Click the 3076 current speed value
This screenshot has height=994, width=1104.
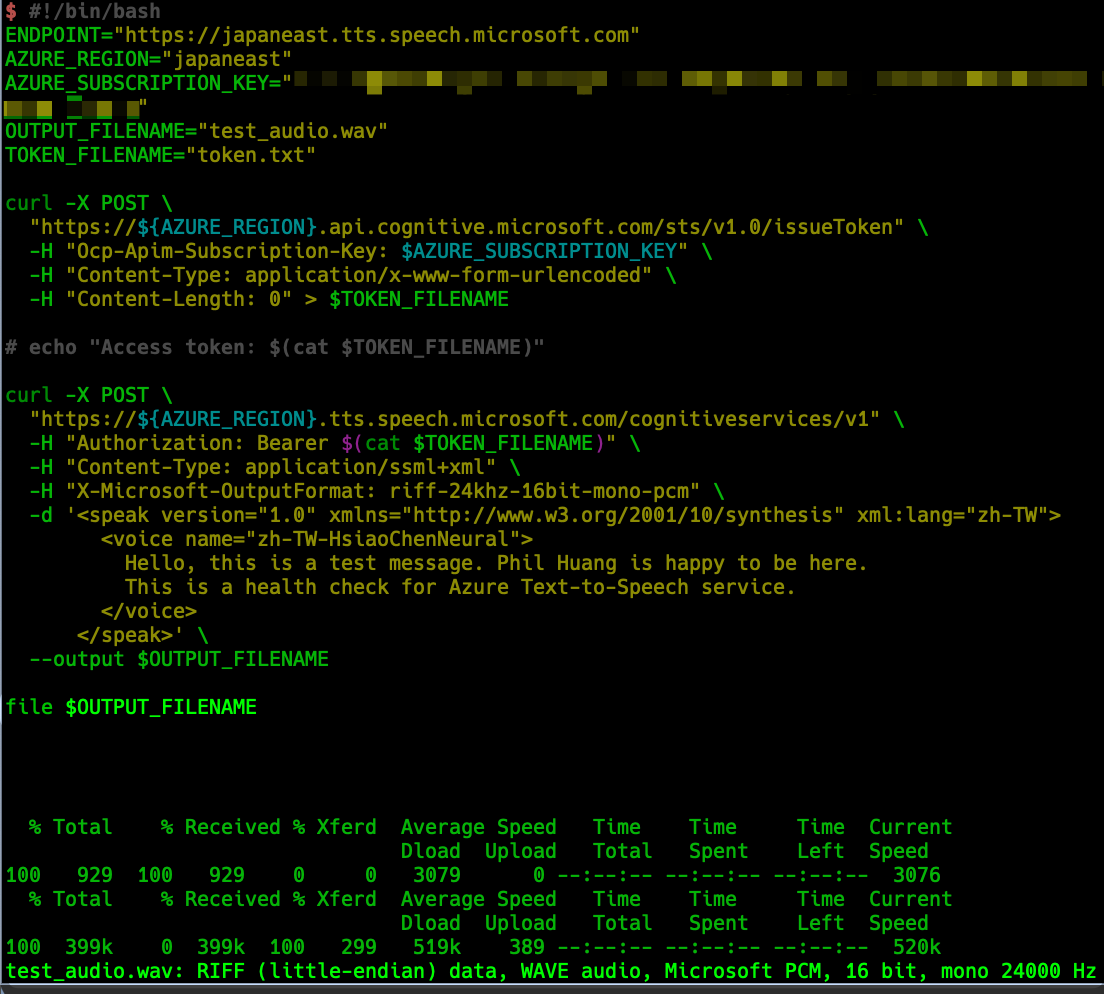click(917, 875)
